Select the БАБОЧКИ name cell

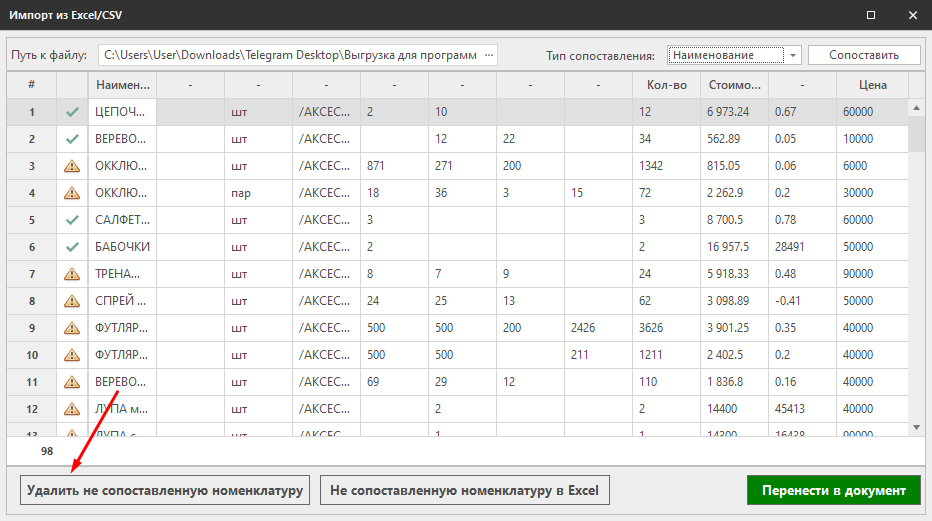[x=122, y=247]
